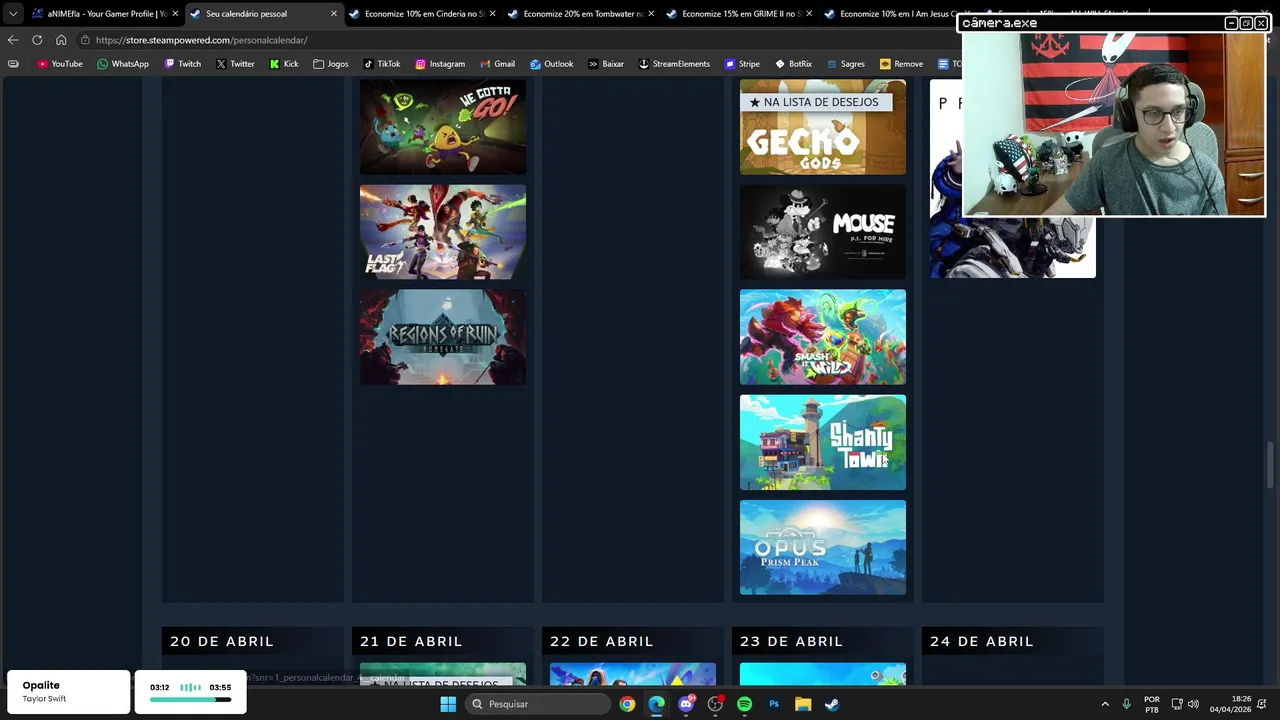The image size is (1280, 720).
Task: Open Microsoft Edge from the taskbar
Action: (656, 704)
